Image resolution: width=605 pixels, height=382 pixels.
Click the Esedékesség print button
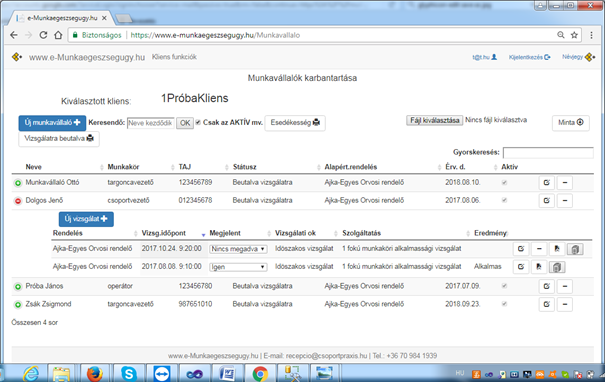295,123
